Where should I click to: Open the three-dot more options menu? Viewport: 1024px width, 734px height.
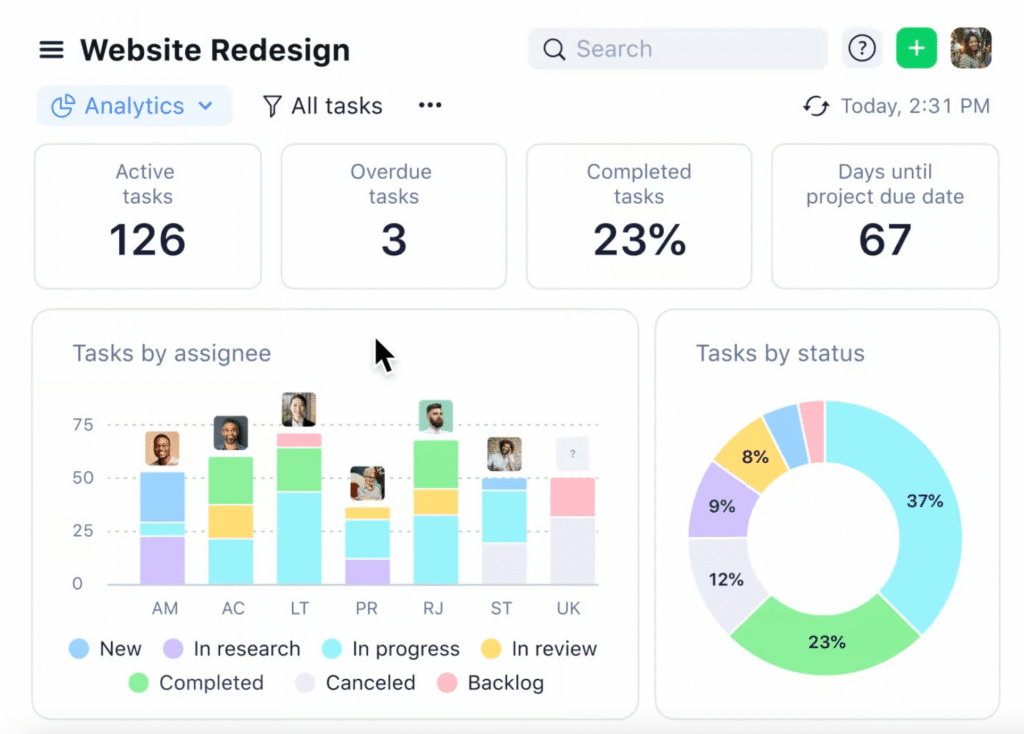(430, 105)
